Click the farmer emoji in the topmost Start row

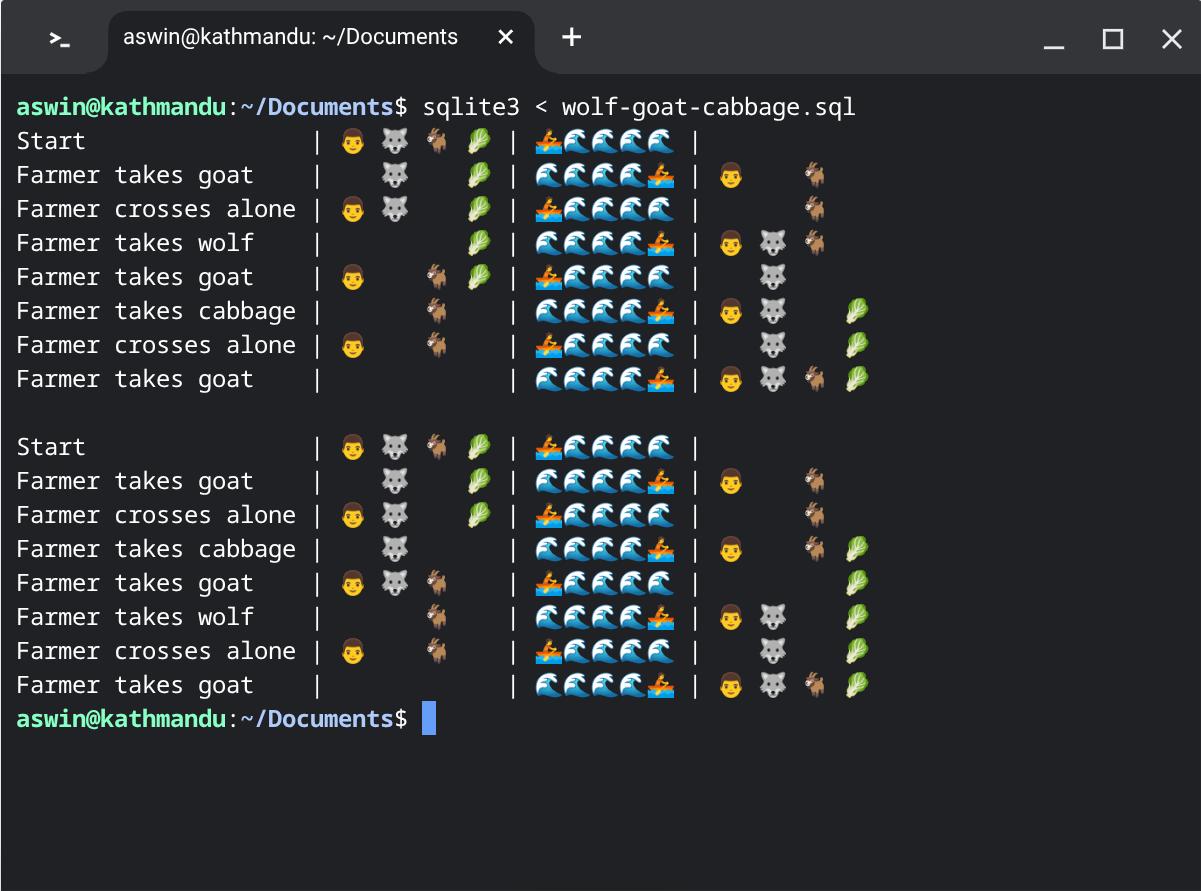pos(352,142)
